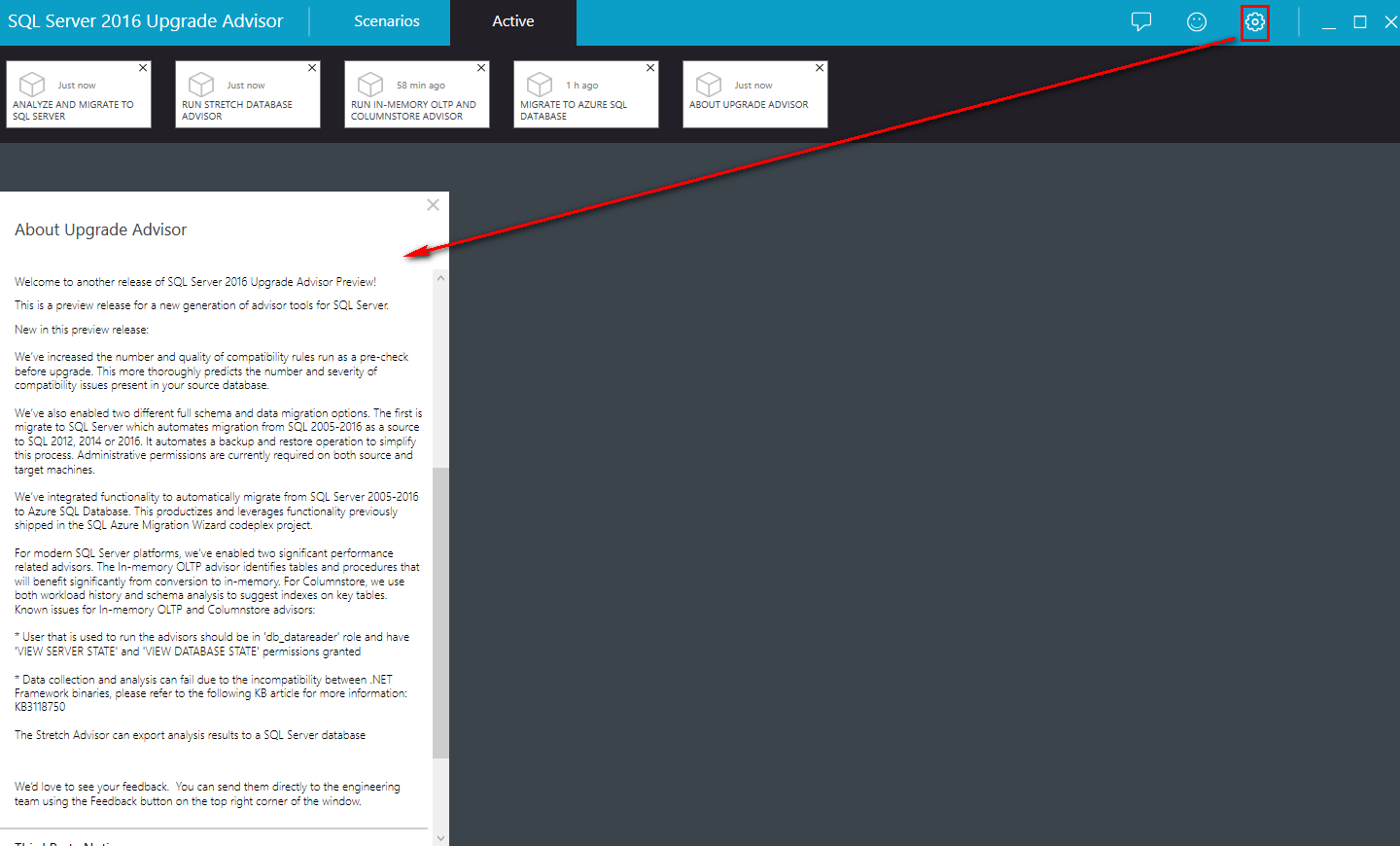This screenshot has height=846, width=1400.
Task: Click the cube icon on Run Stretch Database Advisor card
Action: [201, 85]
